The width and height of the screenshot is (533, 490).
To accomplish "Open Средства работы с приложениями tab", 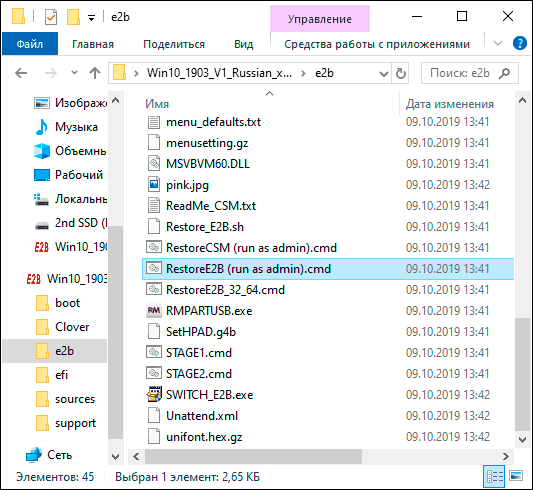I will 377,44.
